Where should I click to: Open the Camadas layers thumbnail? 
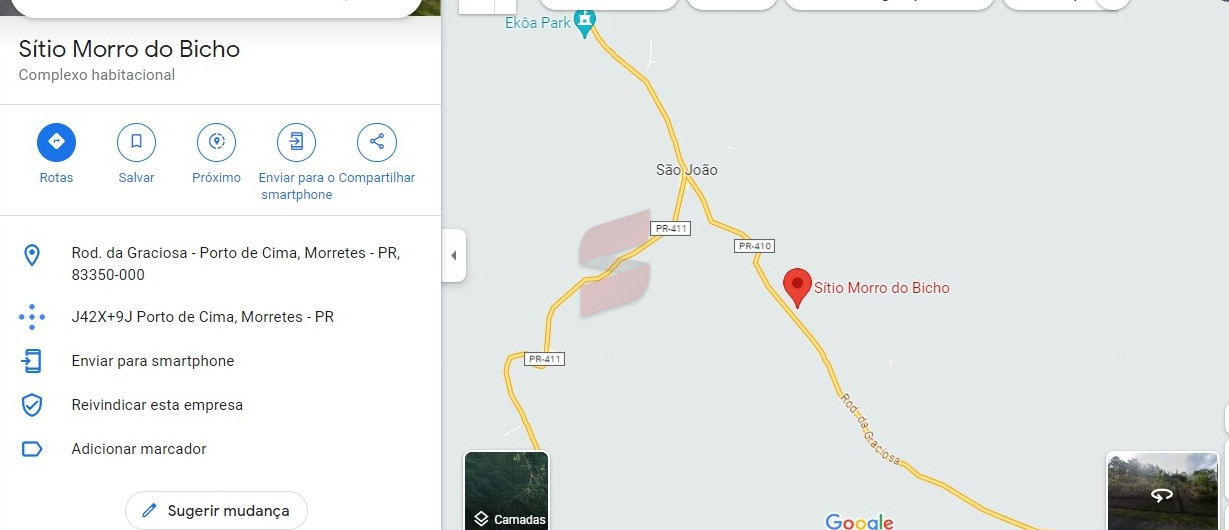tap(506, 491)
